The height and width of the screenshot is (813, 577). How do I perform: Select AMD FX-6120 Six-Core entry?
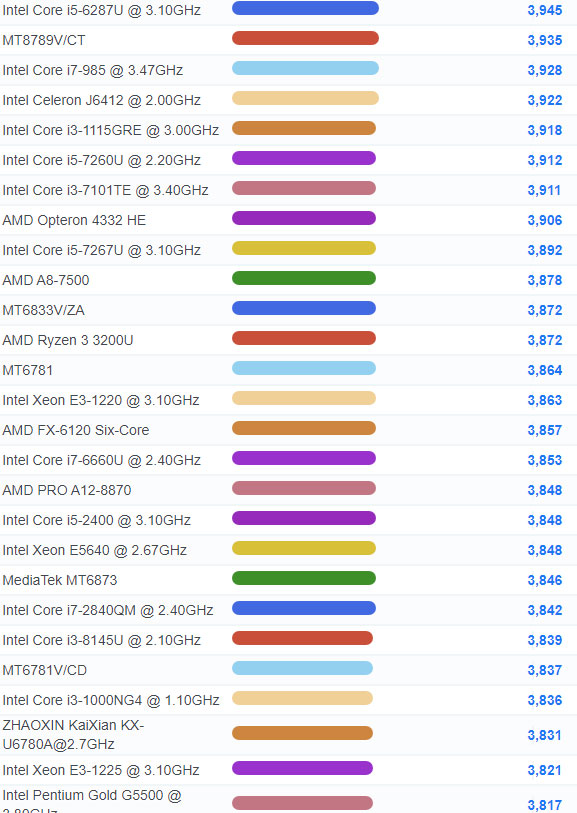[x=76, y=431]
